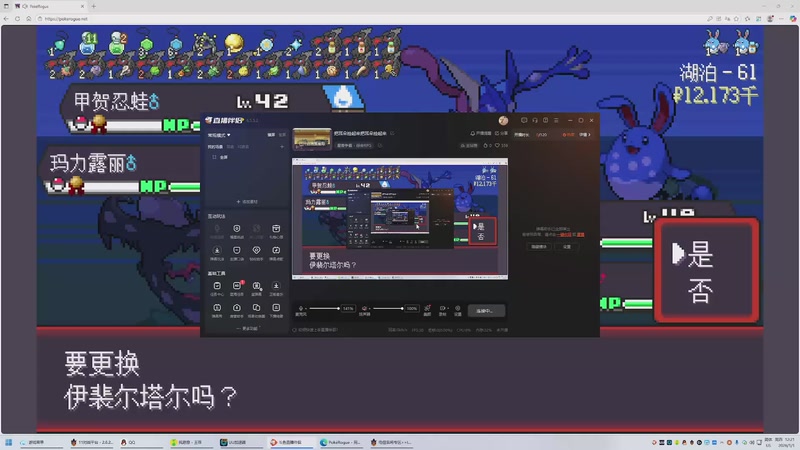The width and height of the screenshot is (800, 450).
Task: Adjust the microphone volume slider
Action: [x=324, y=308]
